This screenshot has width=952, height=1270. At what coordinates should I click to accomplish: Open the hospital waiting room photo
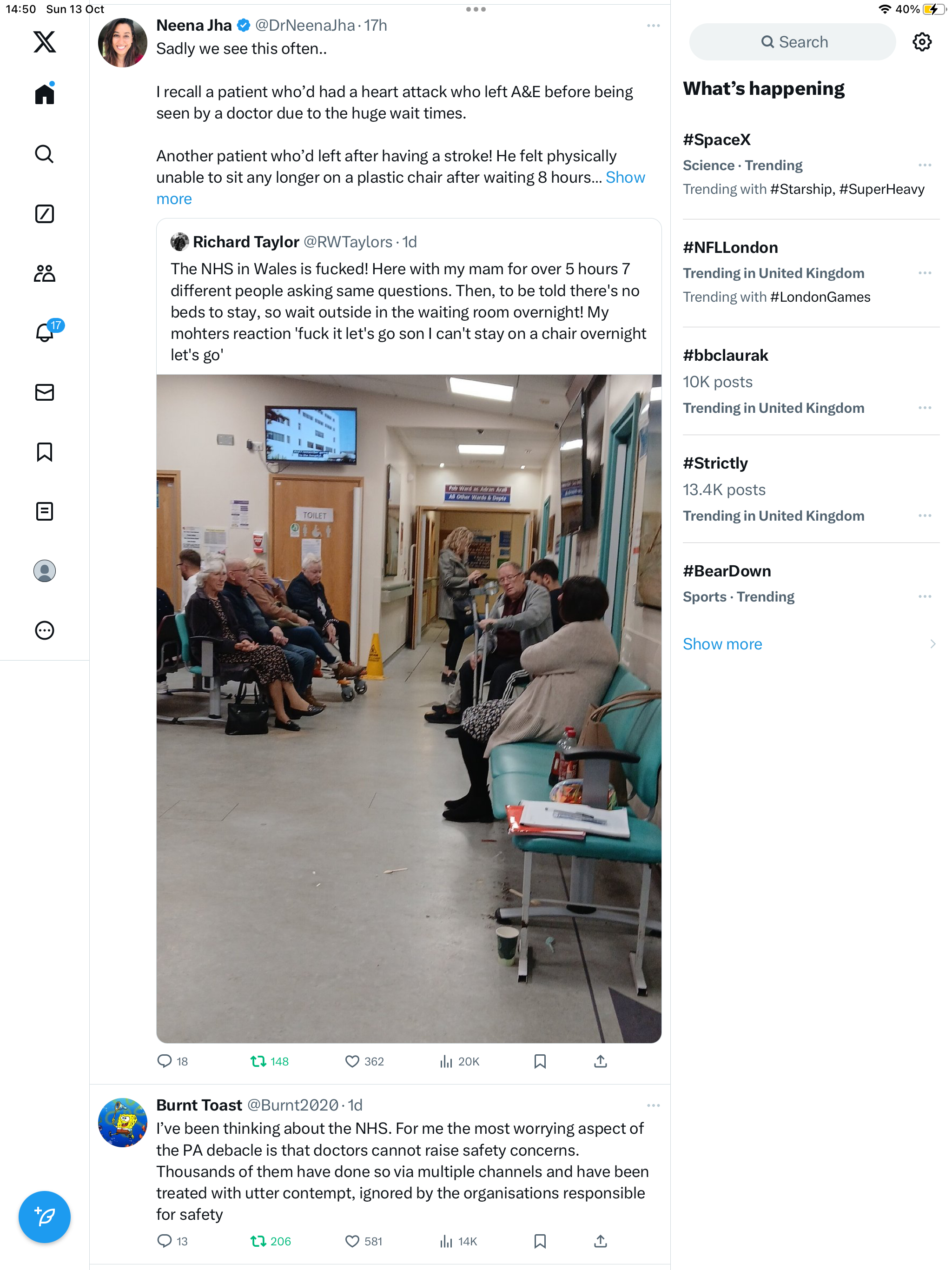pos(409,708)
